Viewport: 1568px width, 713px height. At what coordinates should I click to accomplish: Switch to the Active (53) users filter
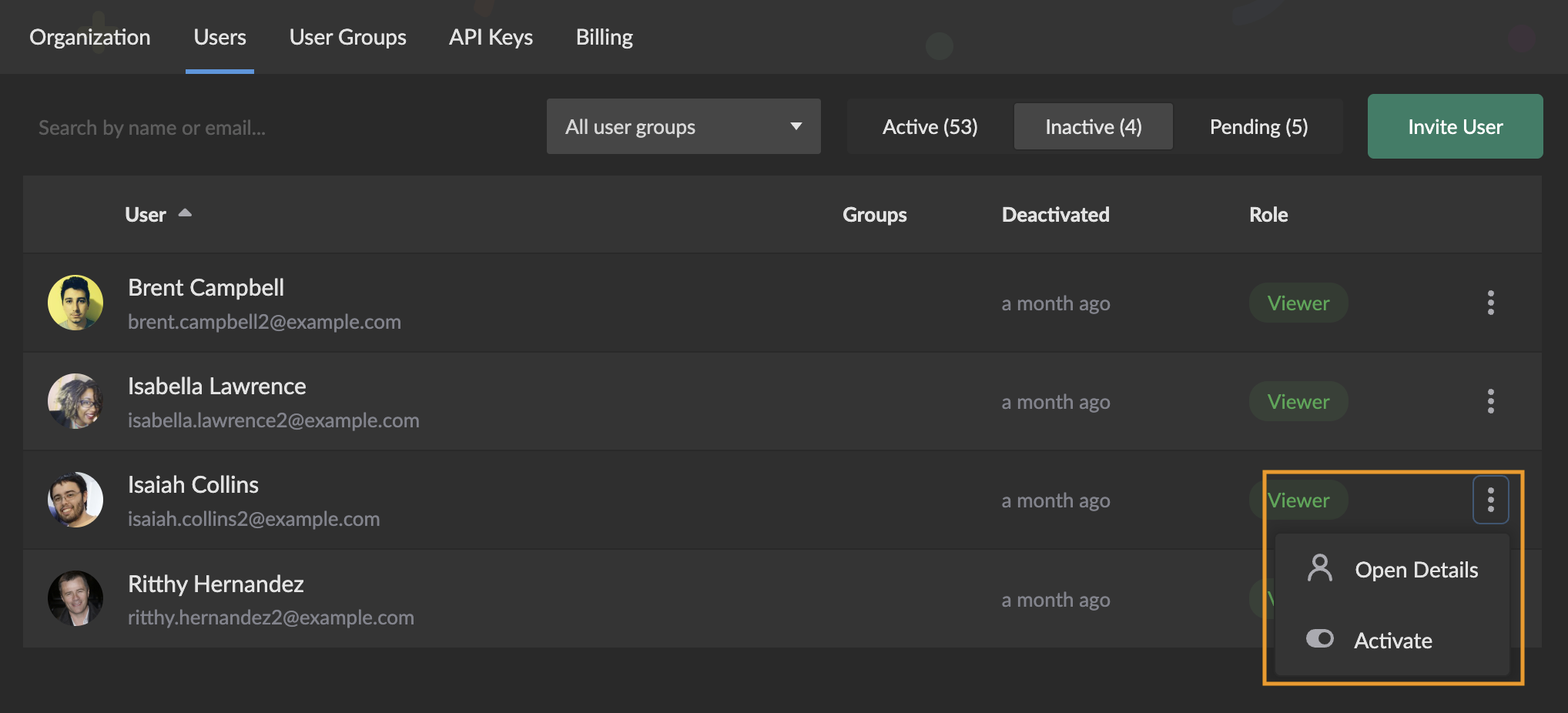pyautogui.click(x=930, y=127)
